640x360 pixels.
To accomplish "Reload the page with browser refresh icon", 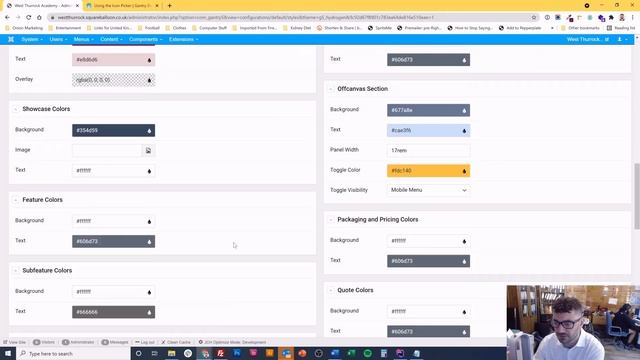I will 29,18.
